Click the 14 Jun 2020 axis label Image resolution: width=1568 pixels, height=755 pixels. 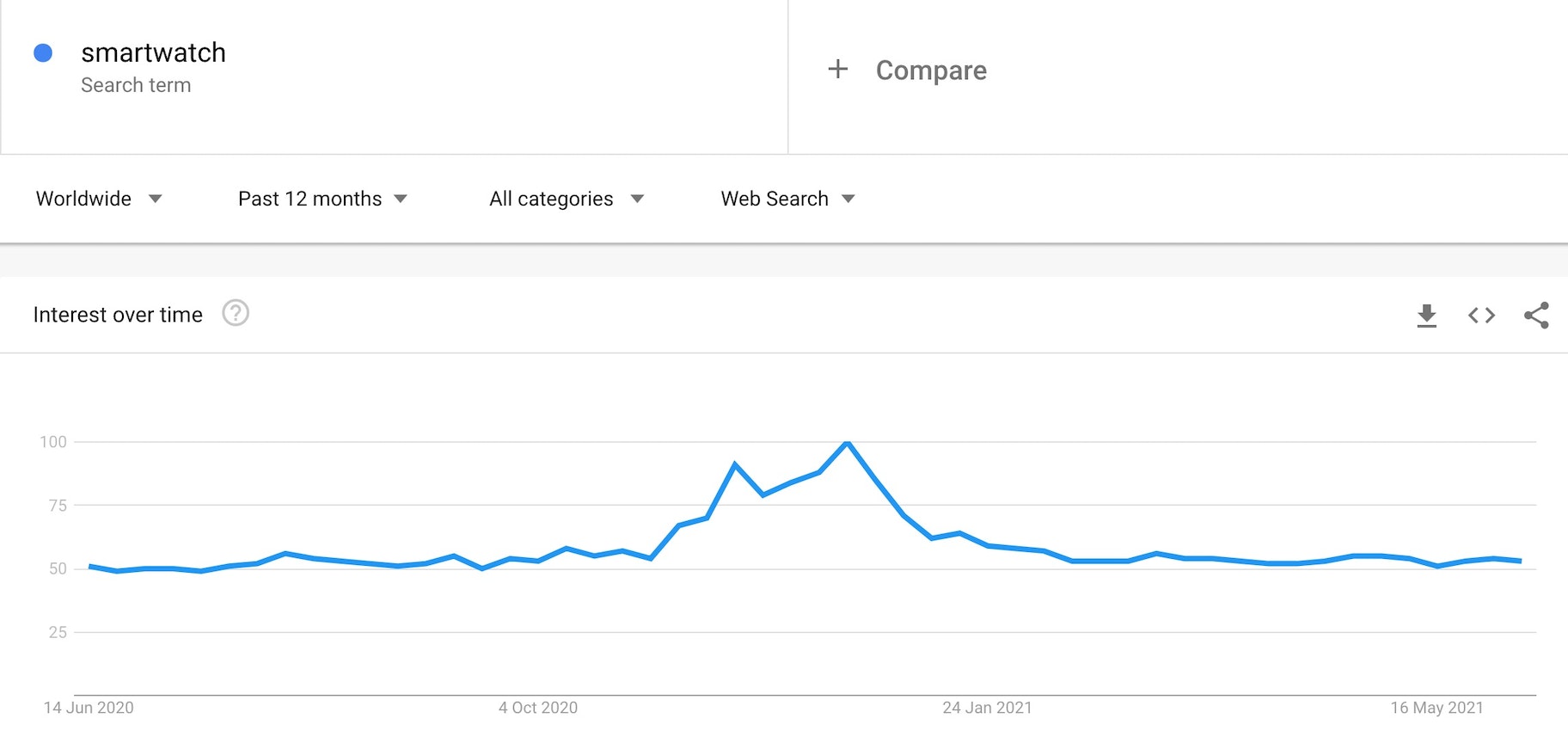click(x=89, y=708)
